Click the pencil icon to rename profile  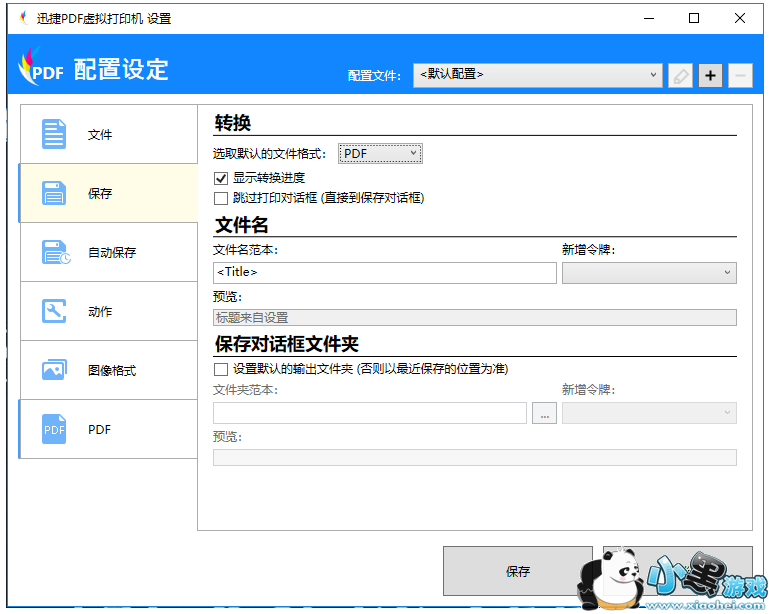point(680,75)
